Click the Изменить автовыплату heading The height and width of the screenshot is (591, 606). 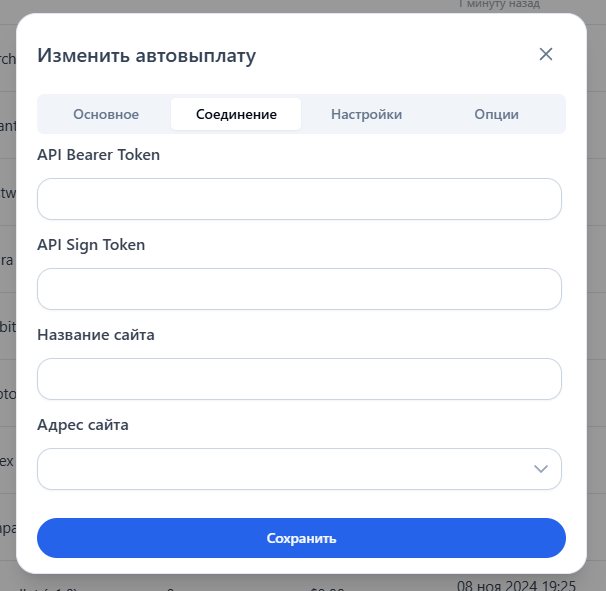pos(146,55)
